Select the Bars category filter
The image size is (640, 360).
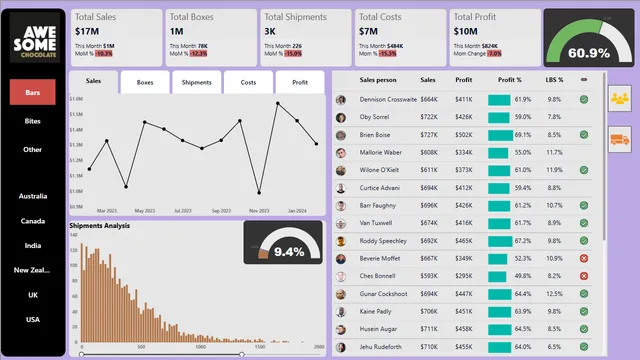(x=33, y=92)
